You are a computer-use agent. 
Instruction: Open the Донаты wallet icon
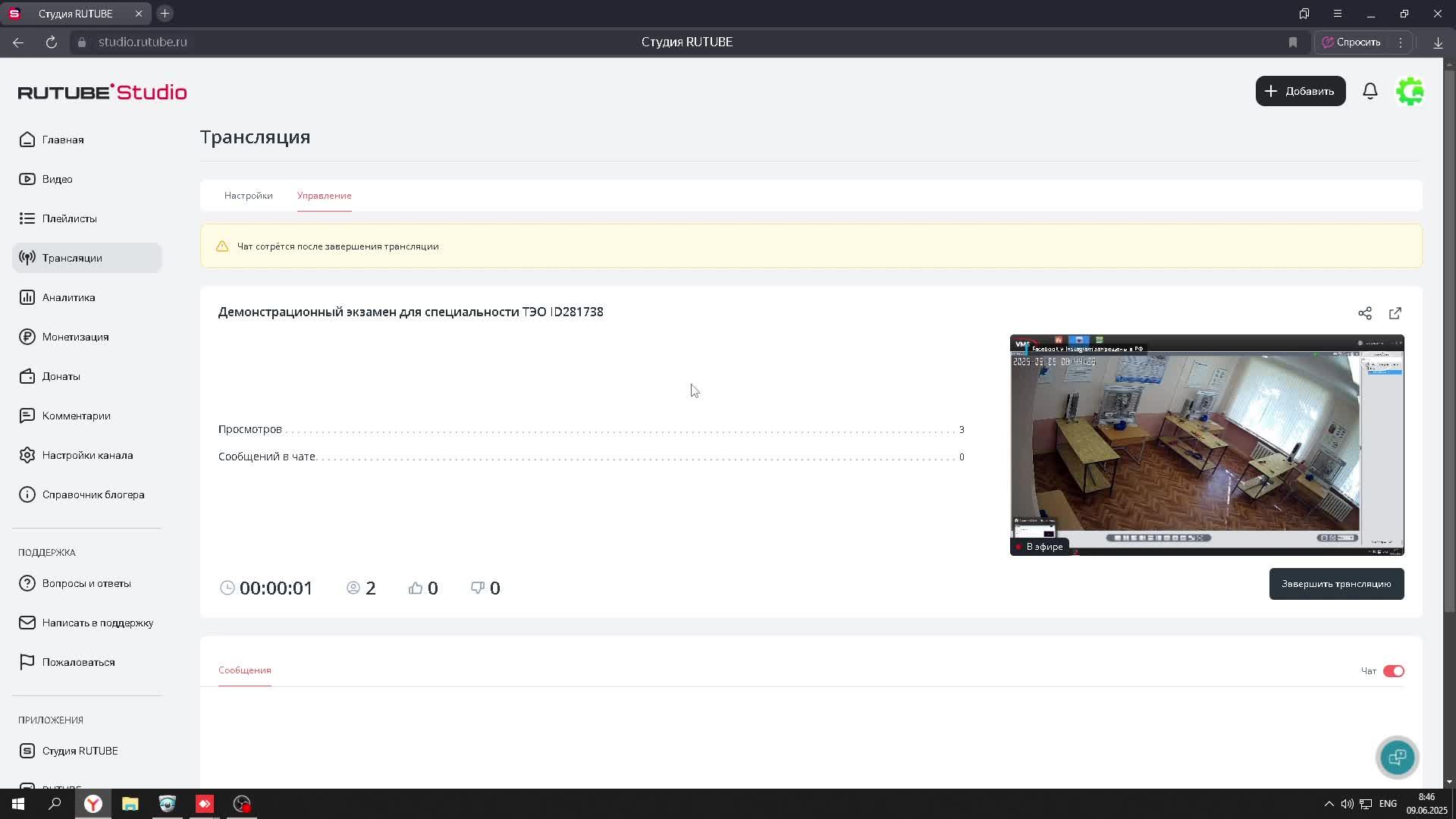coord(27,376)
